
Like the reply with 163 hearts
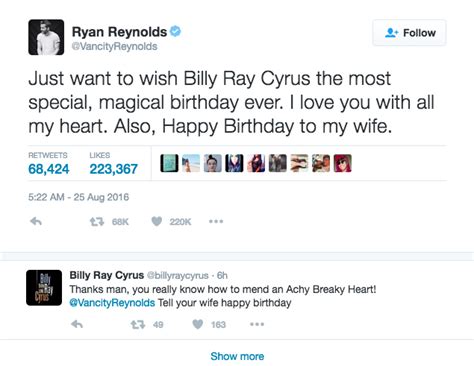click(198, 324)
